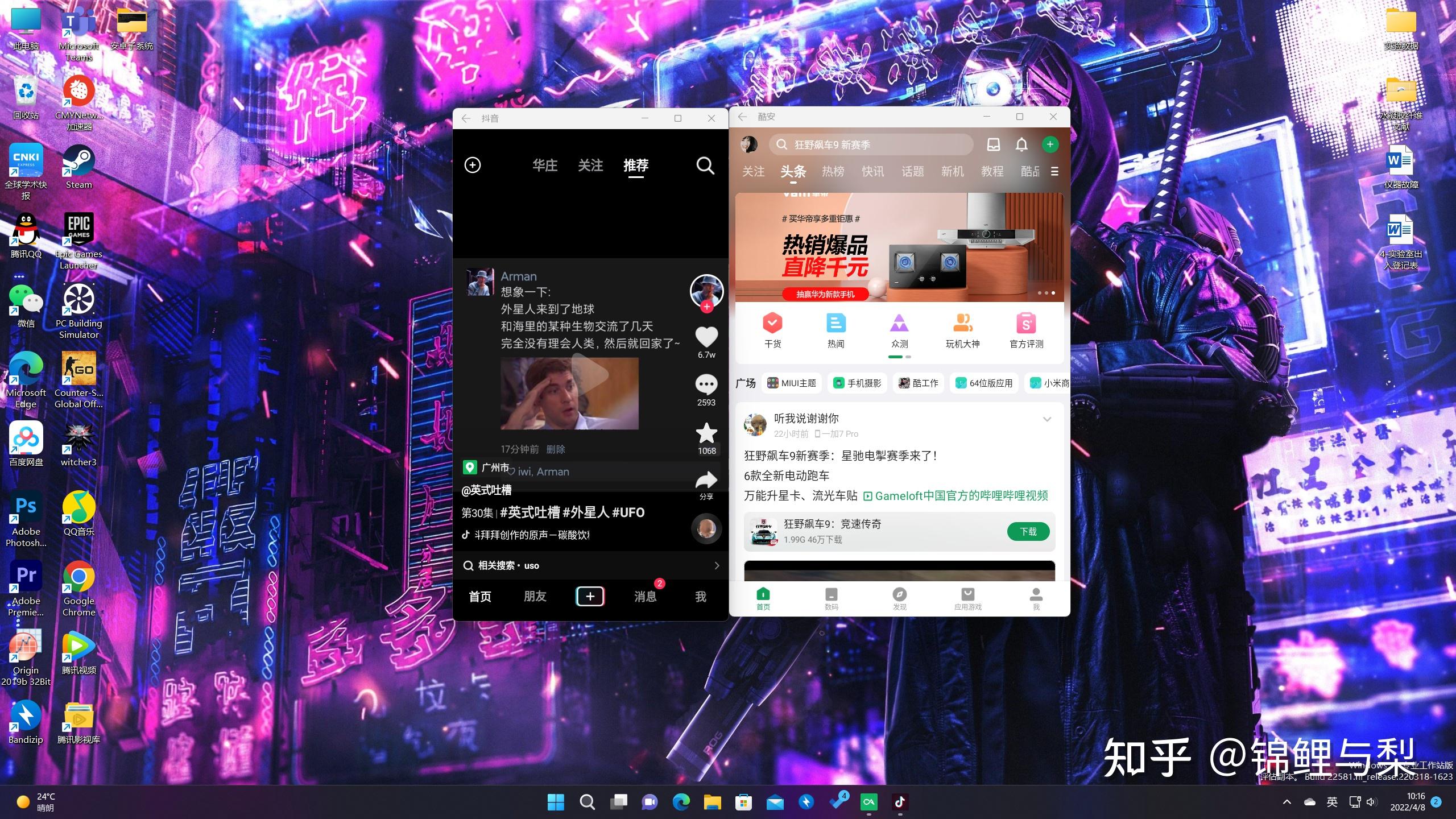Screen dimensions: 1456x819
Task: Open 我 profile tab in Coolapk
Action: click(x=1036, y=599)
